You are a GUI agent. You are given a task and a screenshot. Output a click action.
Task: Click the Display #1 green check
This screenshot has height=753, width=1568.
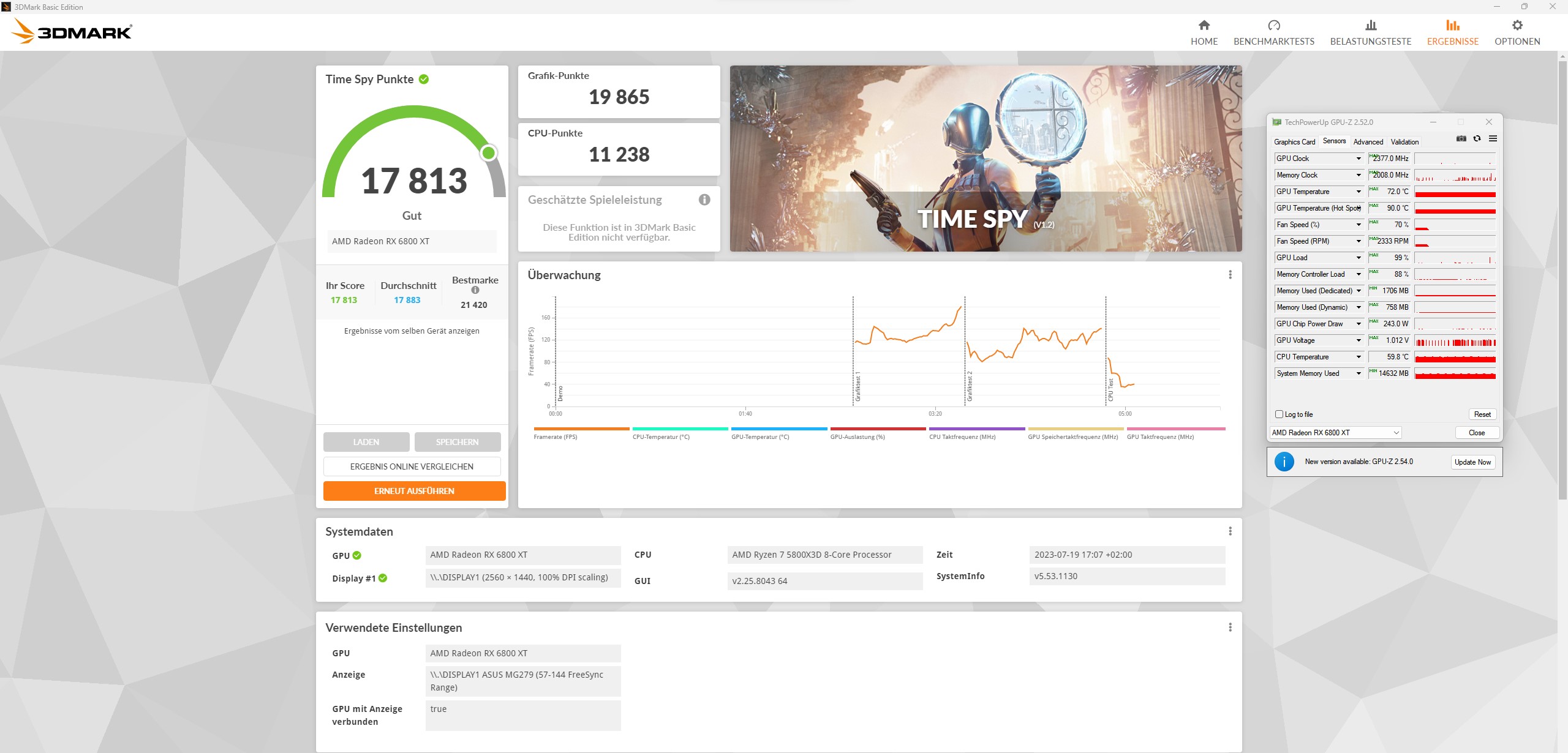[x=383, y=578]
